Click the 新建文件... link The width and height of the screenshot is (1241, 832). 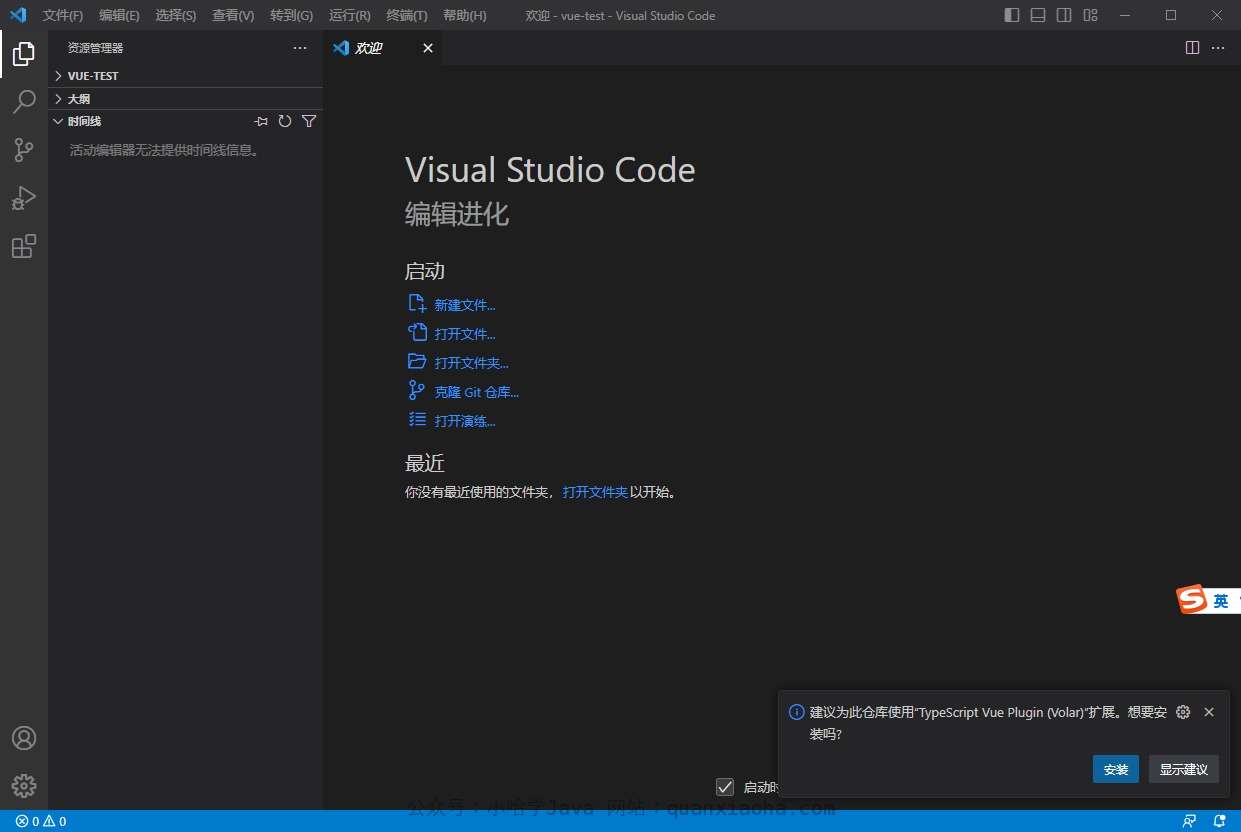(x=465, y=305)
